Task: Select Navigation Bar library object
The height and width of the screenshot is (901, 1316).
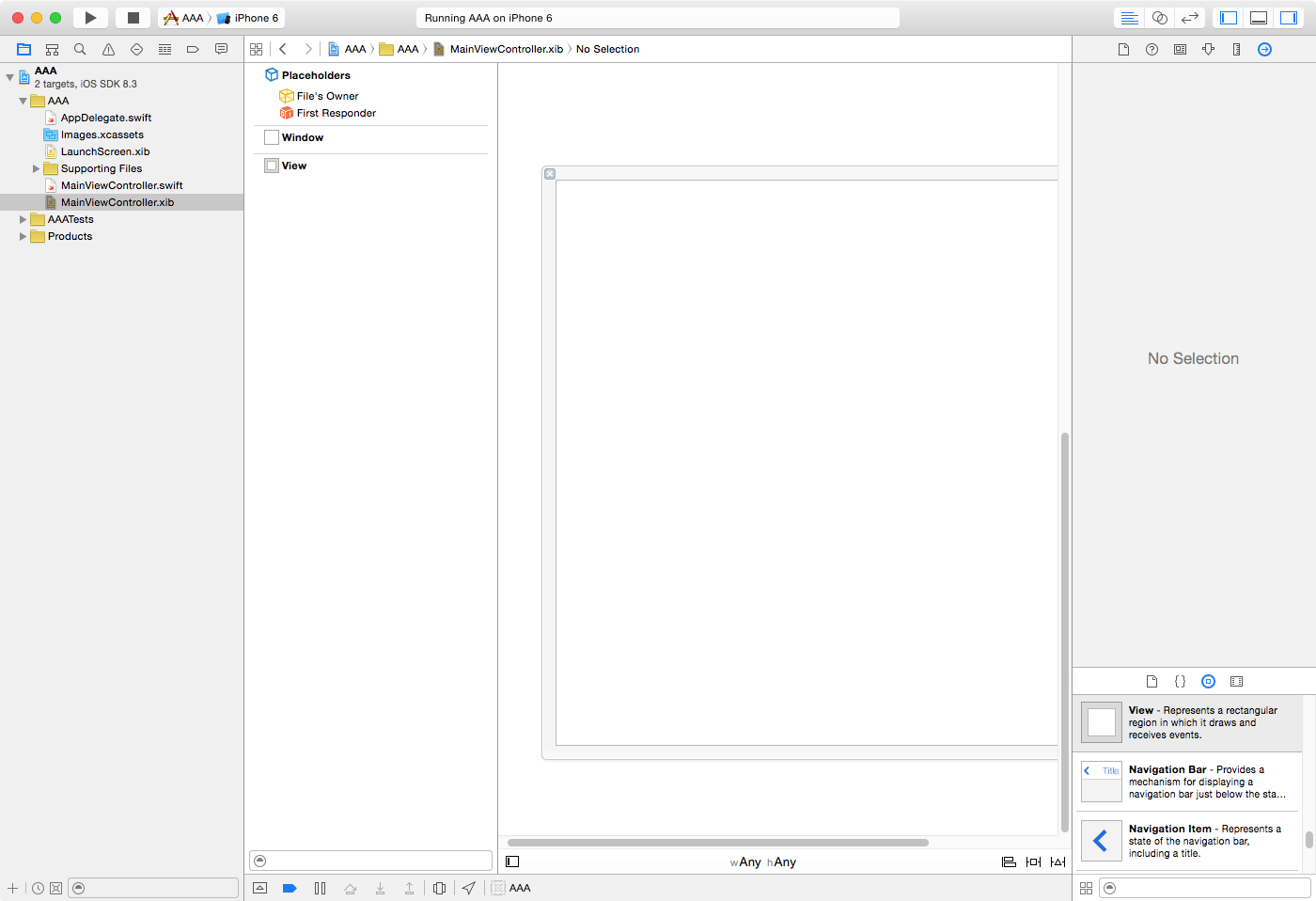Action: click(1188, 782)
